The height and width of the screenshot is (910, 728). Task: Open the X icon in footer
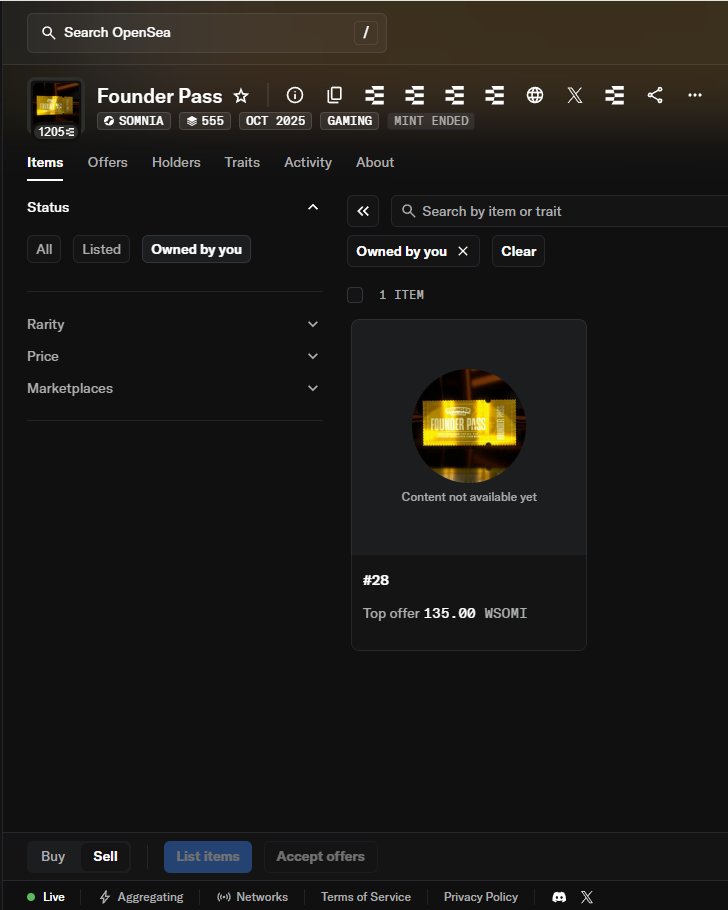point(587,897)
